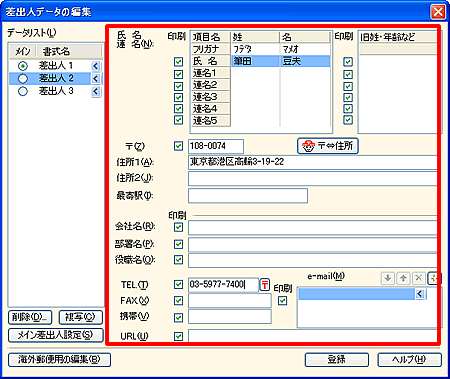Image resolution: width=450 pixels, height=379 pixels.
Task: Click the 削除(D)... button
Action: point(30,317)
